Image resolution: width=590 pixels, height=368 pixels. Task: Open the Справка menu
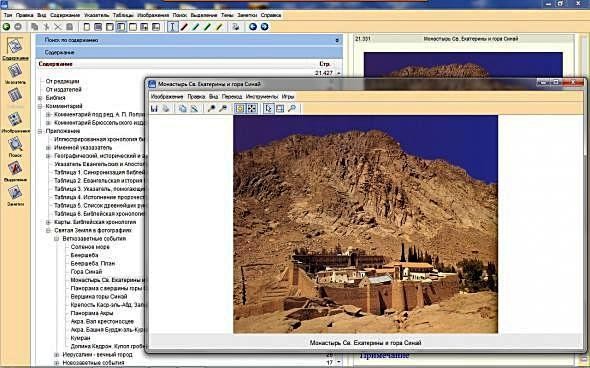(x=271, y=15)
